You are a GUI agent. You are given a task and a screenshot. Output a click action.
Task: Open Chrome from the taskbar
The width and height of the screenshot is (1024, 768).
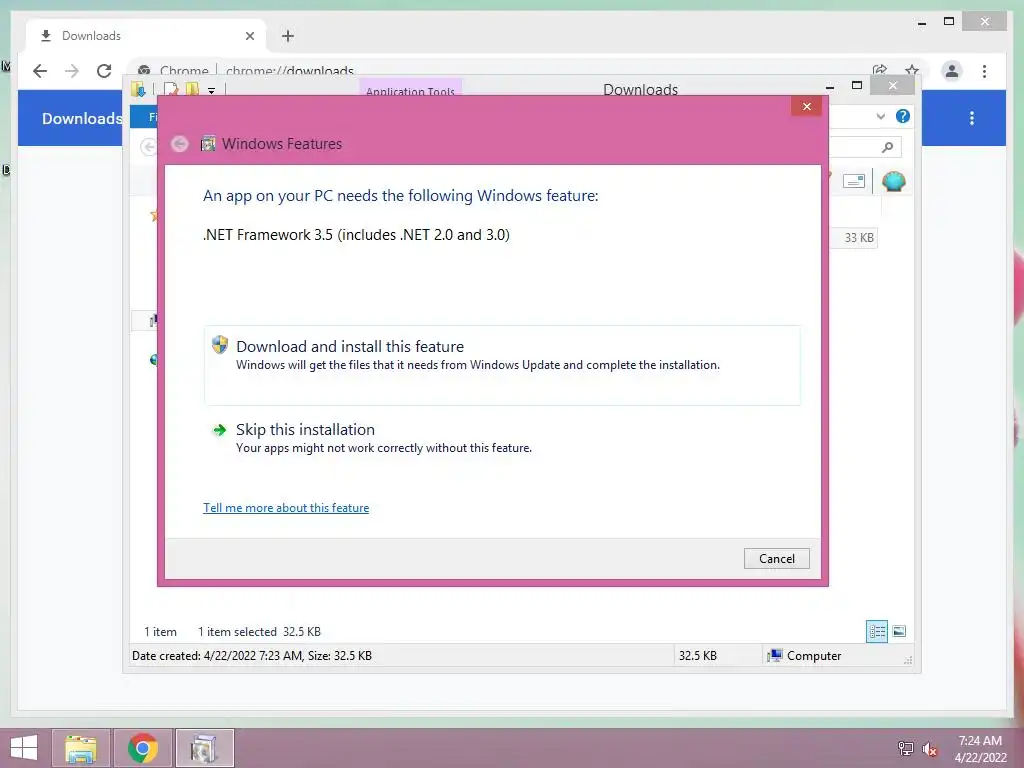143,748
